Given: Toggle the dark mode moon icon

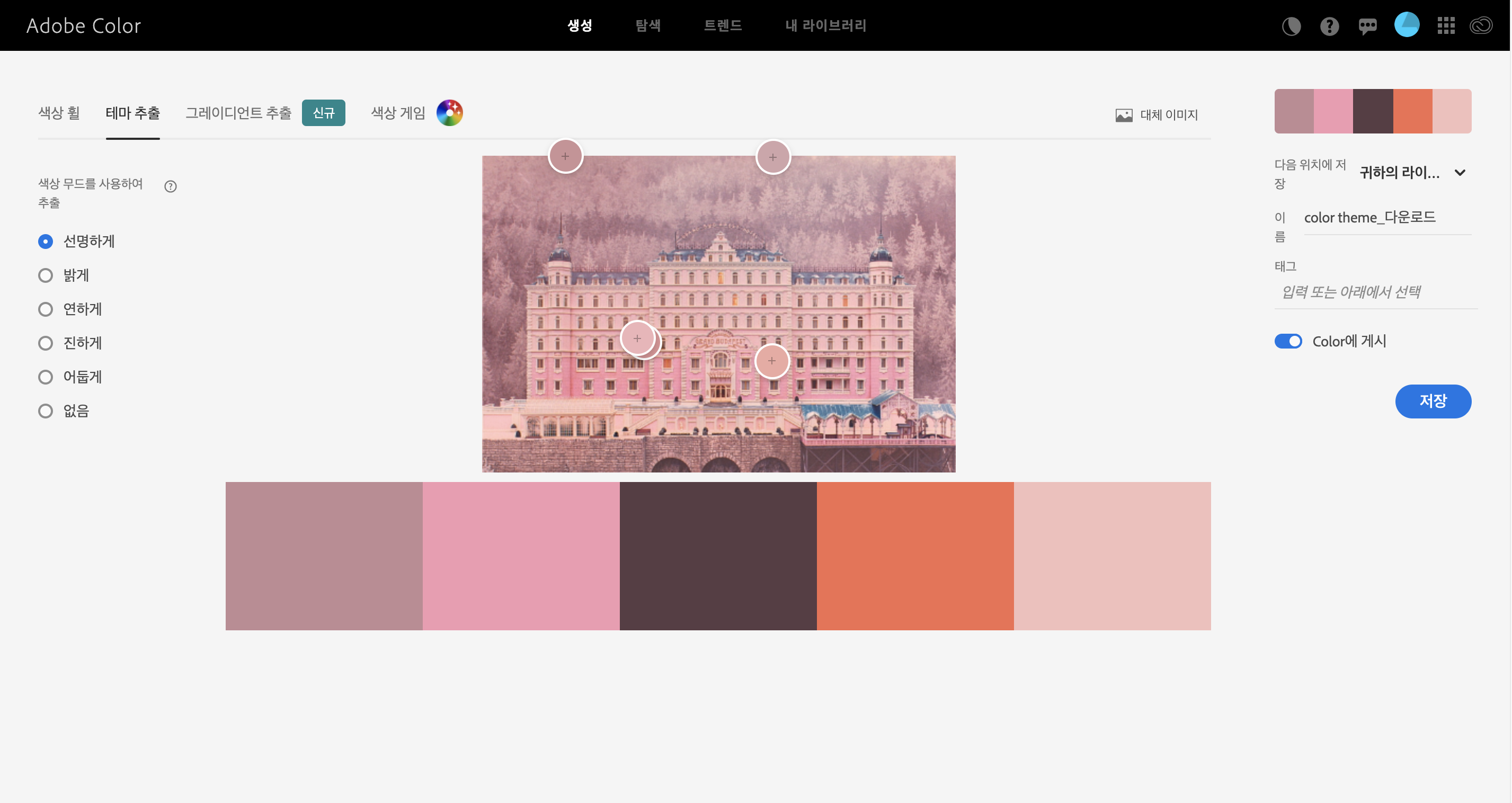Looking at the screenshot, I should 1291,26.
